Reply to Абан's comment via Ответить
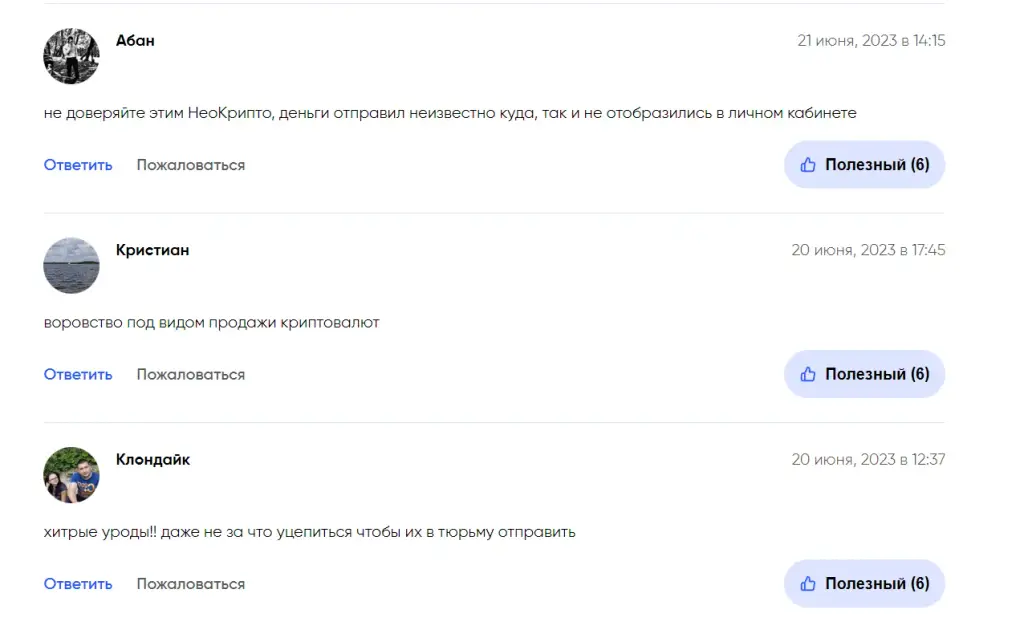The height and width of the screenshot is (626, 1024). tap(78, 165)
